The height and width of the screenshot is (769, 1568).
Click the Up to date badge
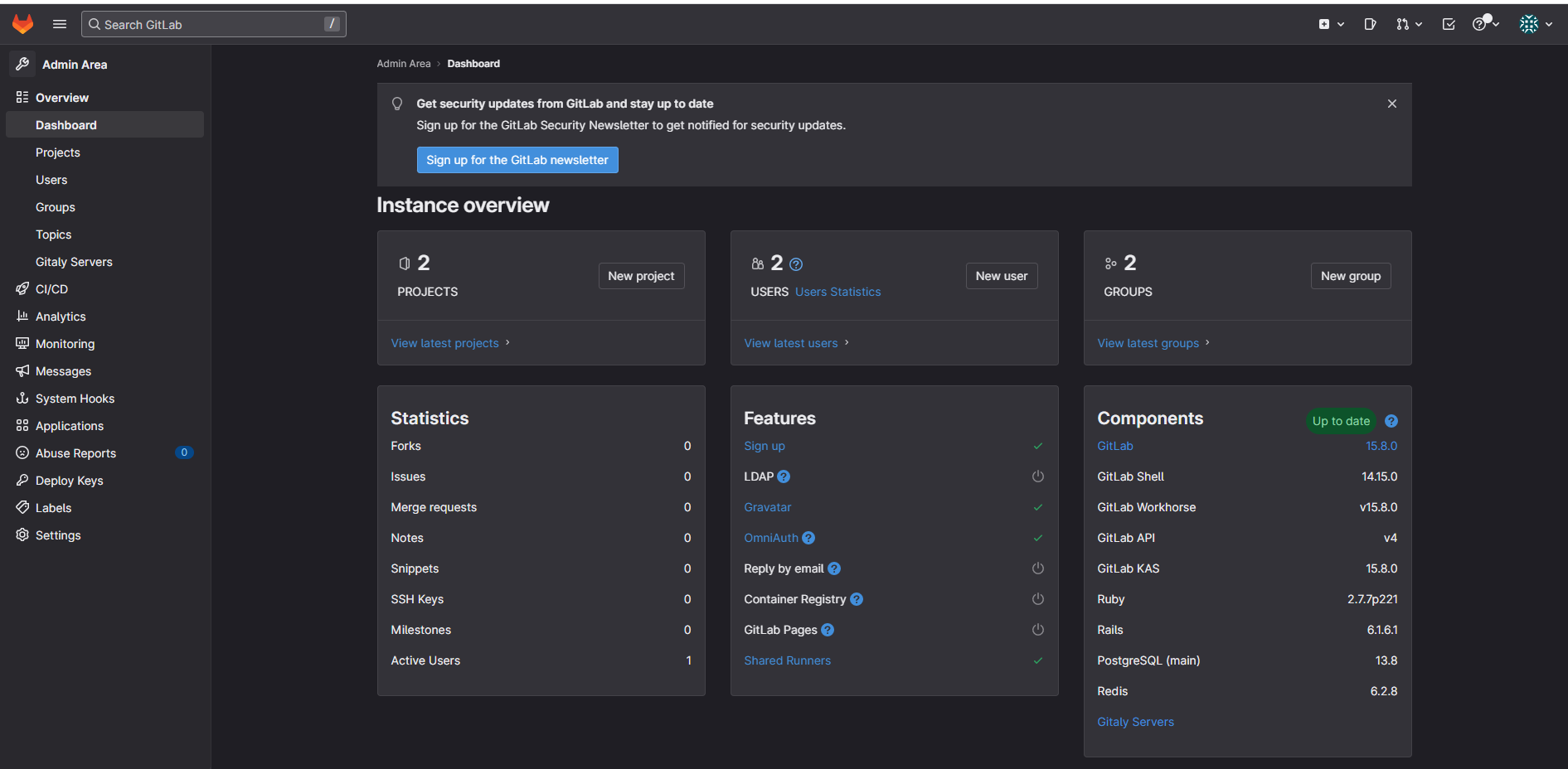click(1341, 421)
